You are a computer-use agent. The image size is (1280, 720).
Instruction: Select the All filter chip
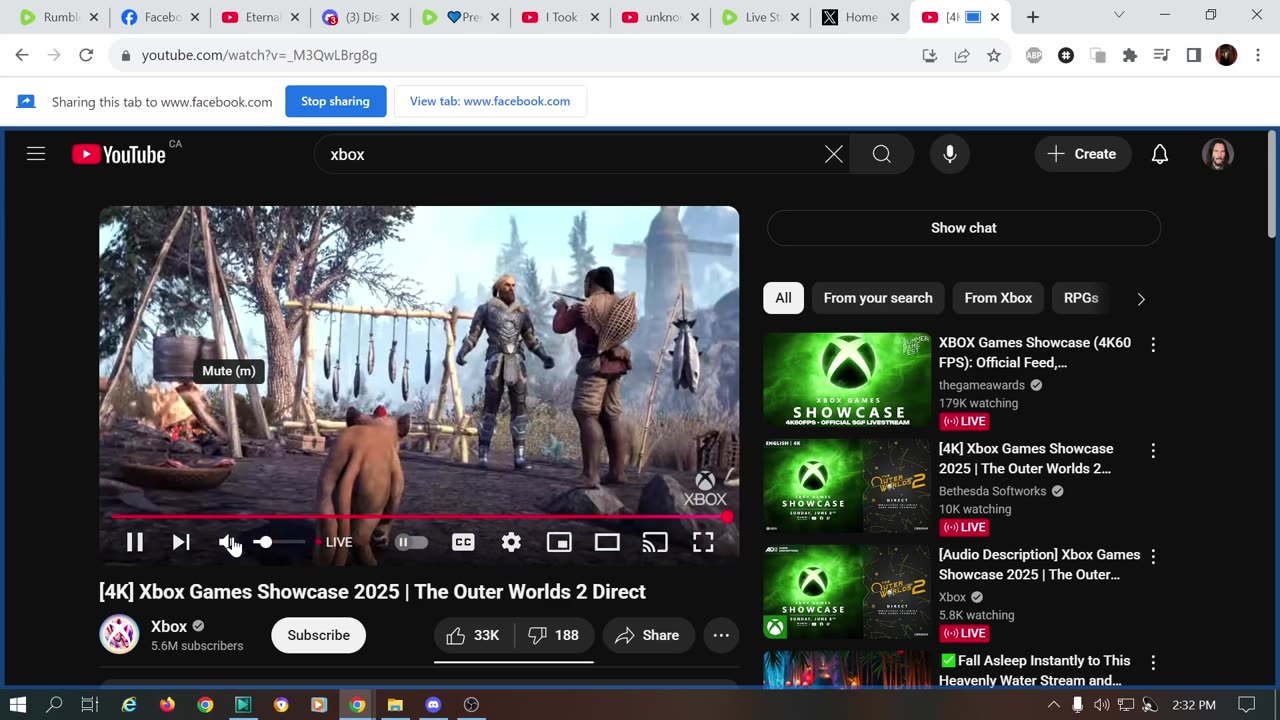[x=783, y=298]
